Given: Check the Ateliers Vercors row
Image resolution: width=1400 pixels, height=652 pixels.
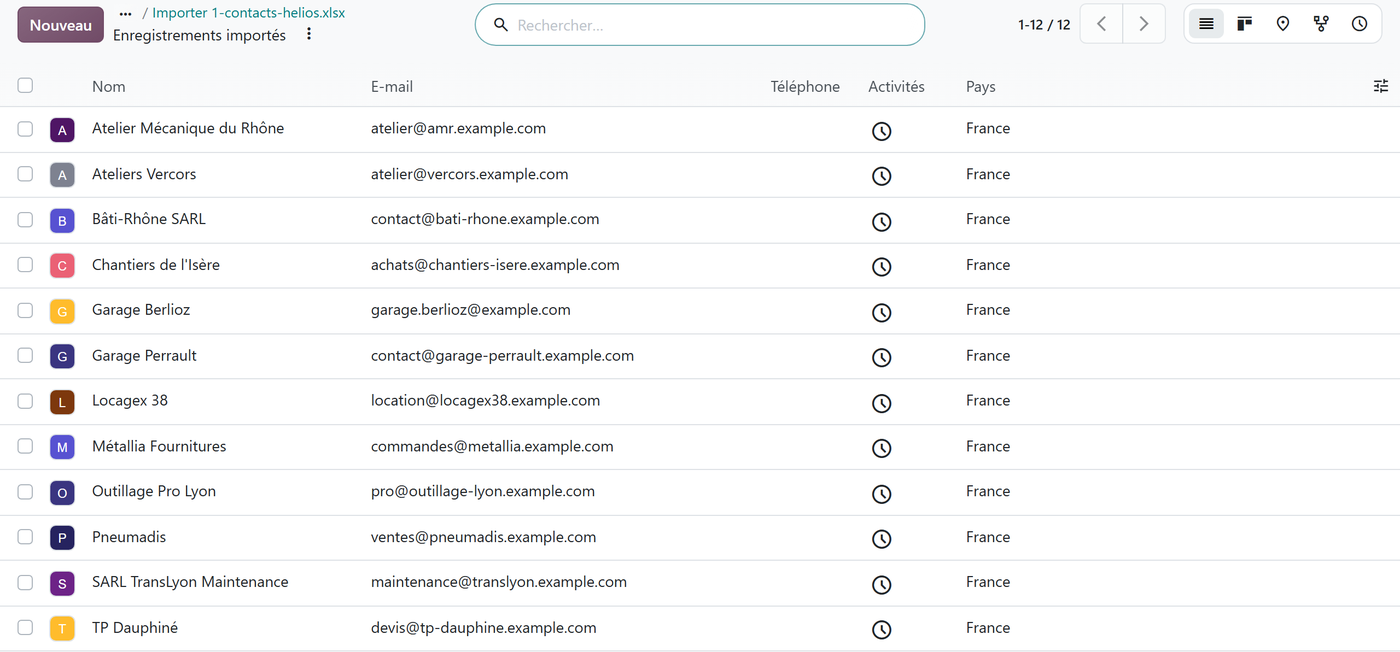Looking at the screenshot, I should click(25, 174).
